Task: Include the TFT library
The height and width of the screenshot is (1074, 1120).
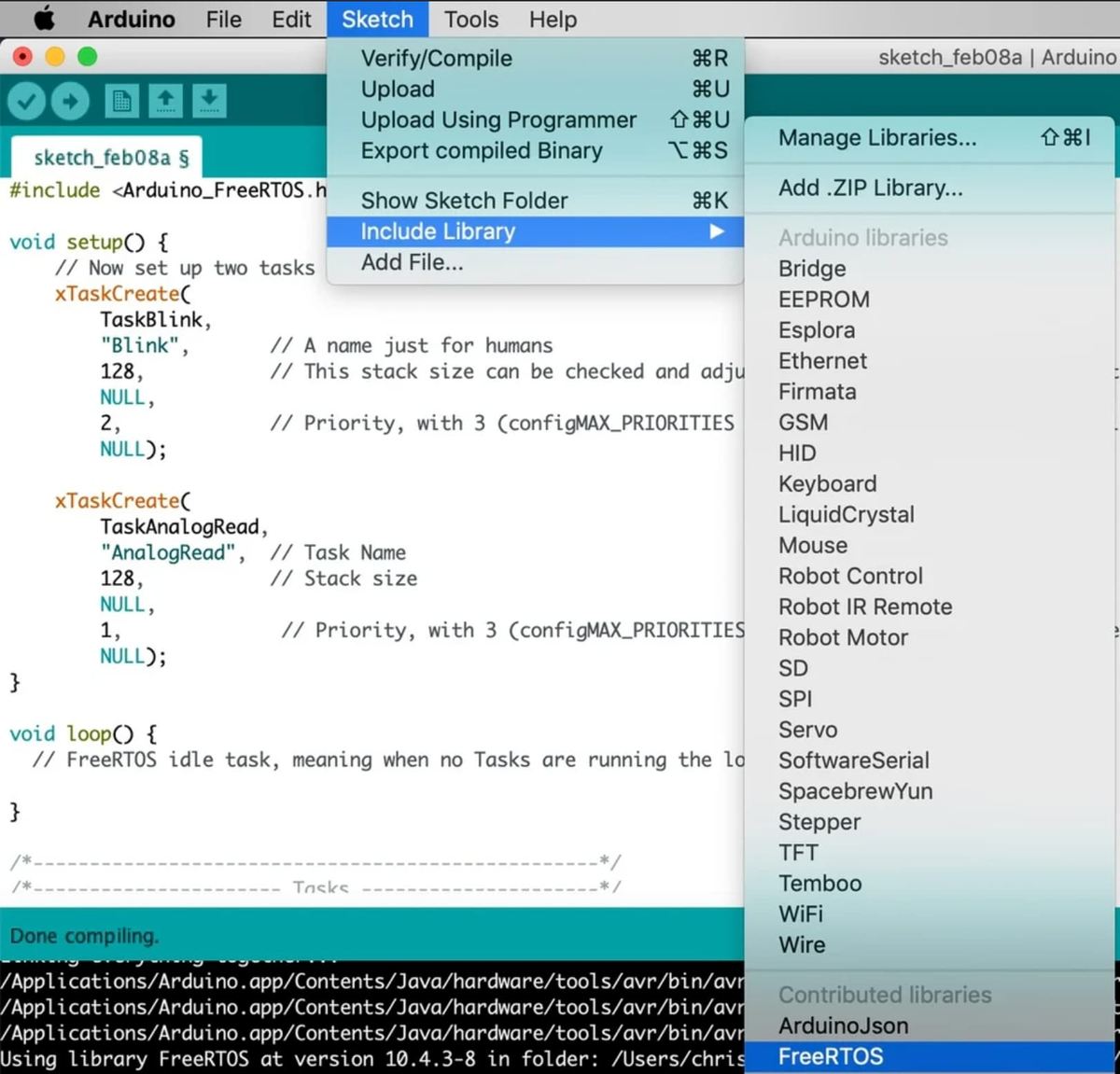Action: click(930, 853)
